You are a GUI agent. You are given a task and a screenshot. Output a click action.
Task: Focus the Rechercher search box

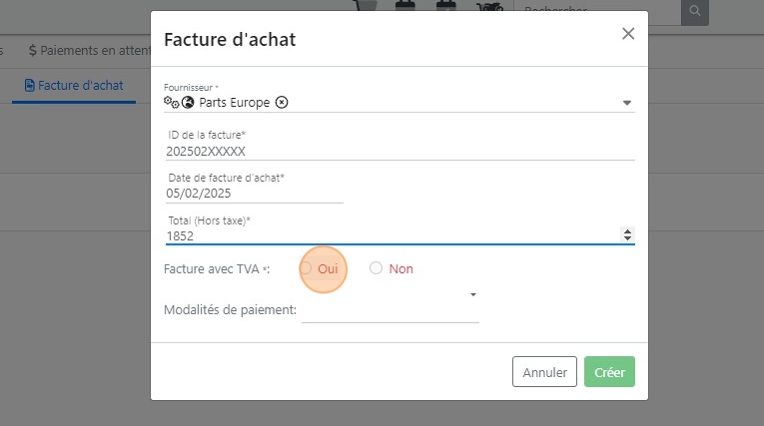point(596,13)
